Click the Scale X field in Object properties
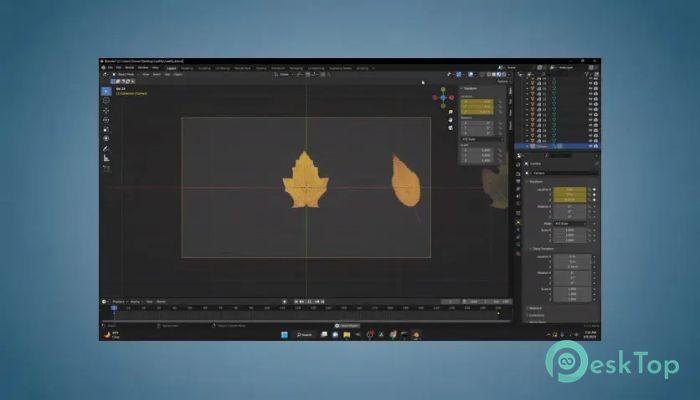 click(x=570, y=230)
